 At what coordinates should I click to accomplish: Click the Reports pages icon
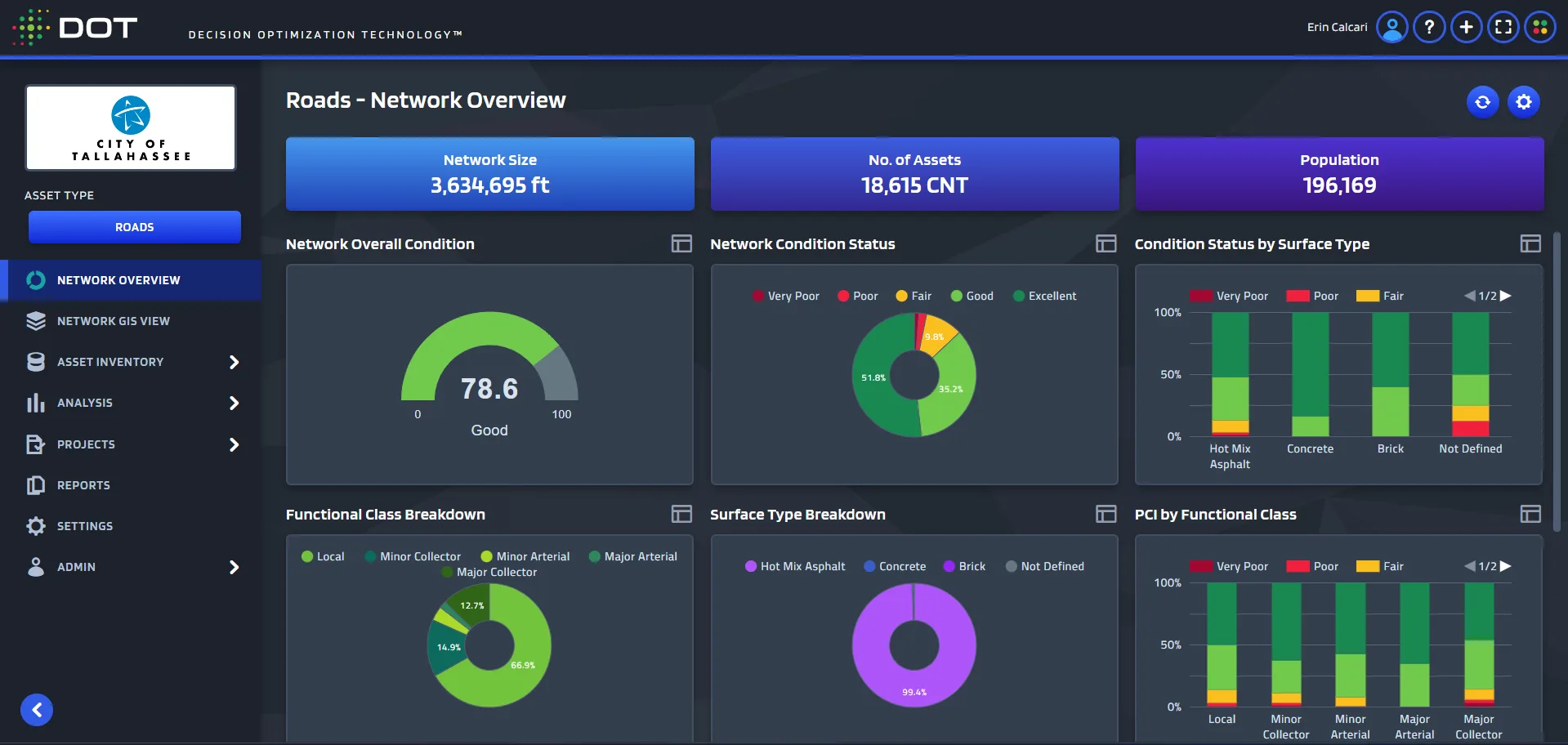tap(36, 485)
